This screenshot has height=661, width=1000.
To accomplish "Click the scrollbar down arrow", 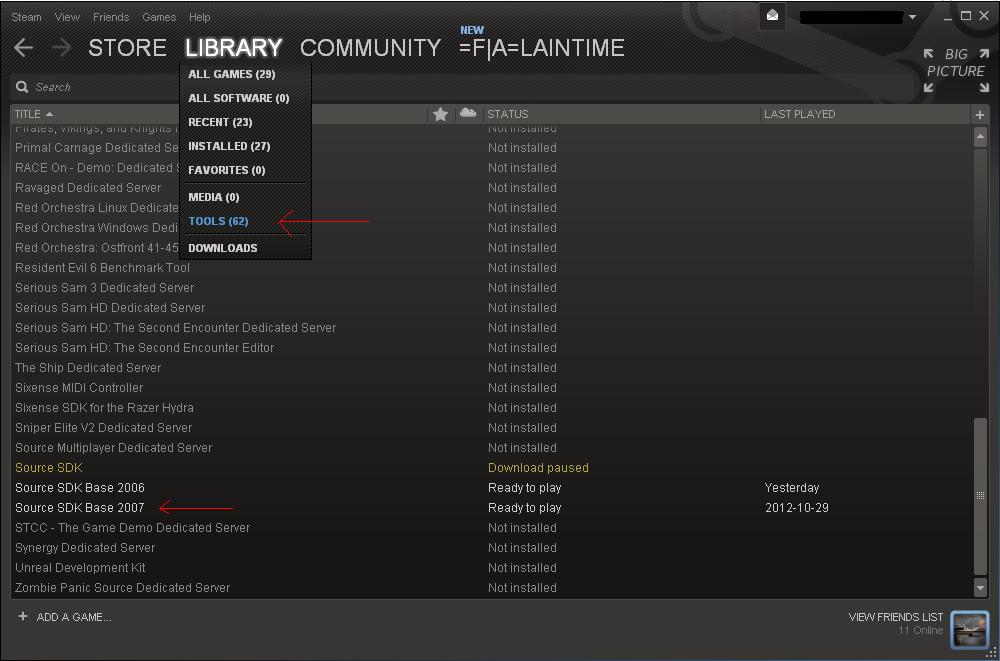I will tap(981, 587).
